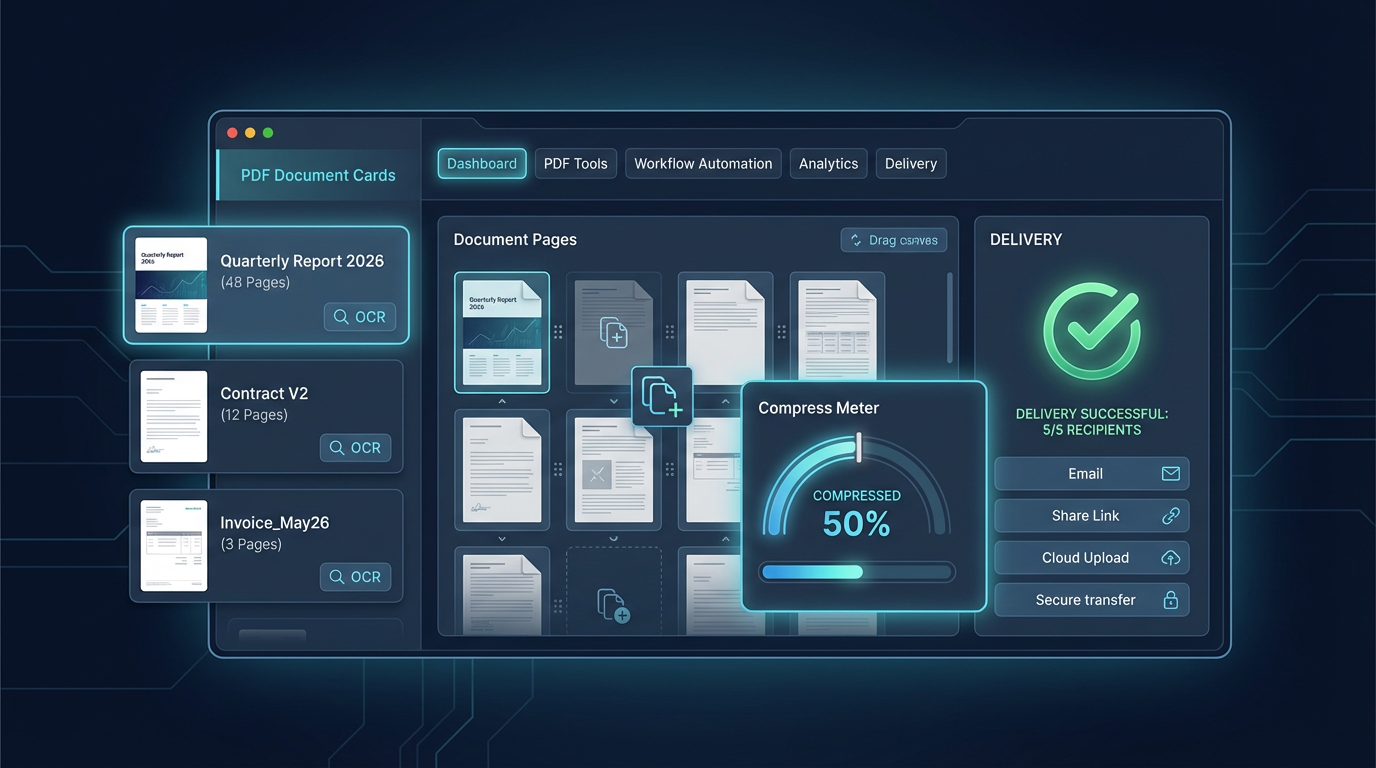This screenshot has height=768, width=1376.
Task: Click the envelope icon on the Email button
Action: [1170, 474]
